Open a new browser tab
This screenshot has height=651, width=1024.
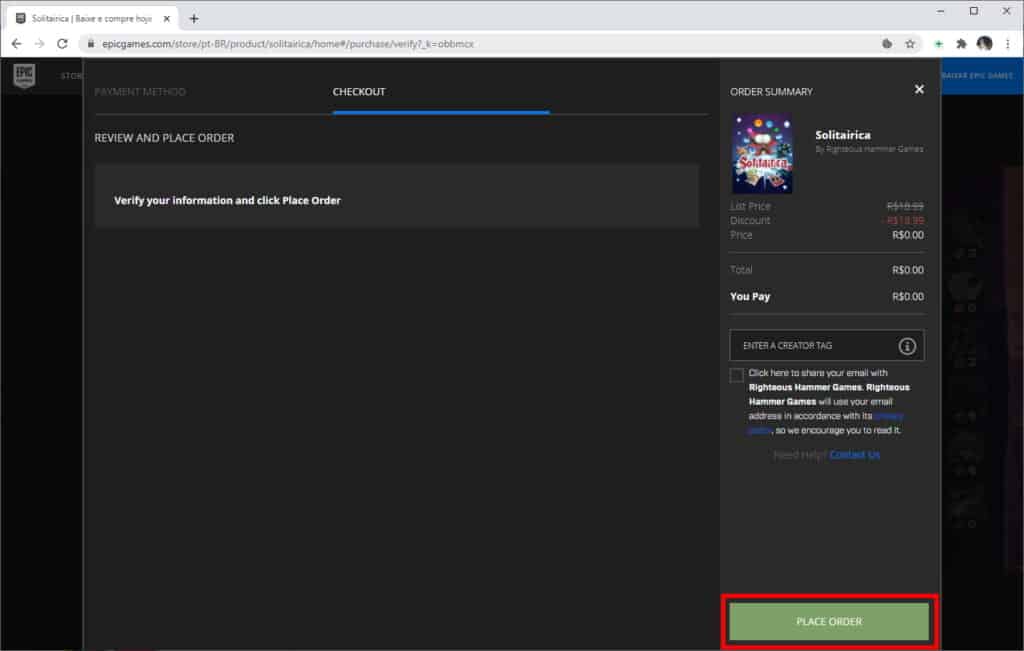pyautogui.click(x=193, y=18)
